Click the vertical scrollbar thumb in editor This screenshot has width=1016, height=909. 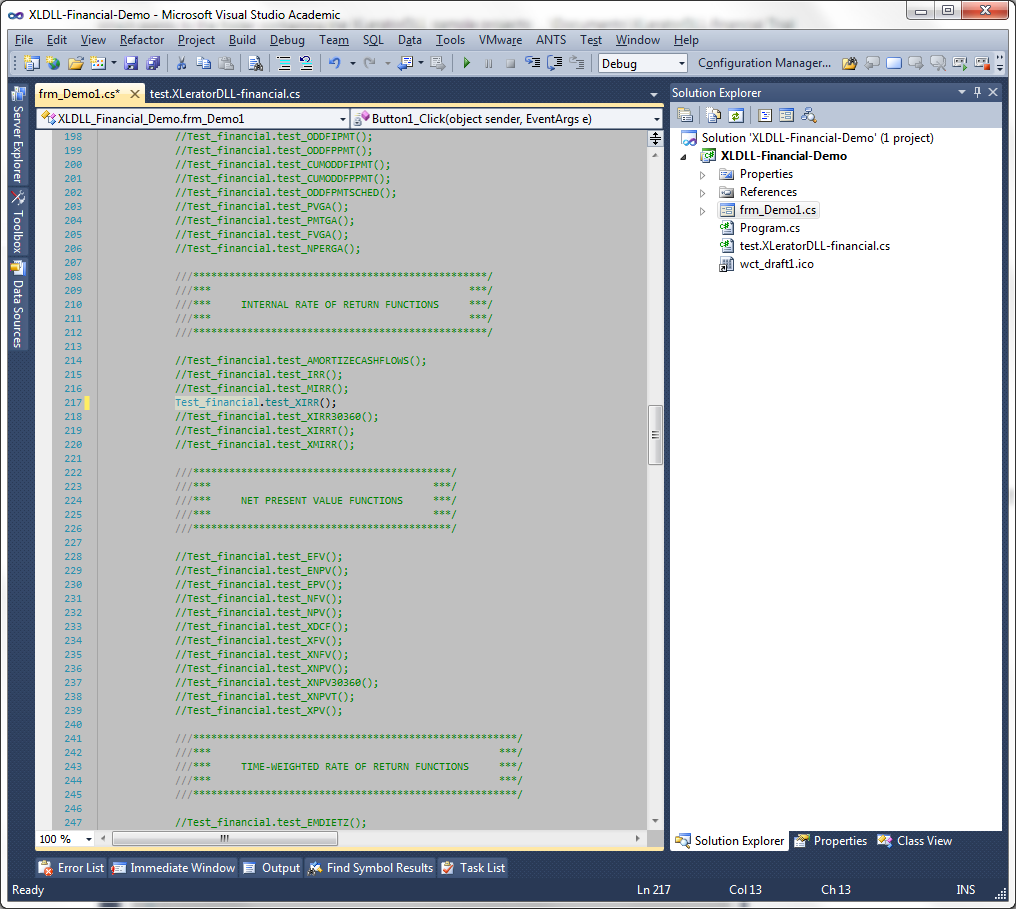tap(655, 435)
